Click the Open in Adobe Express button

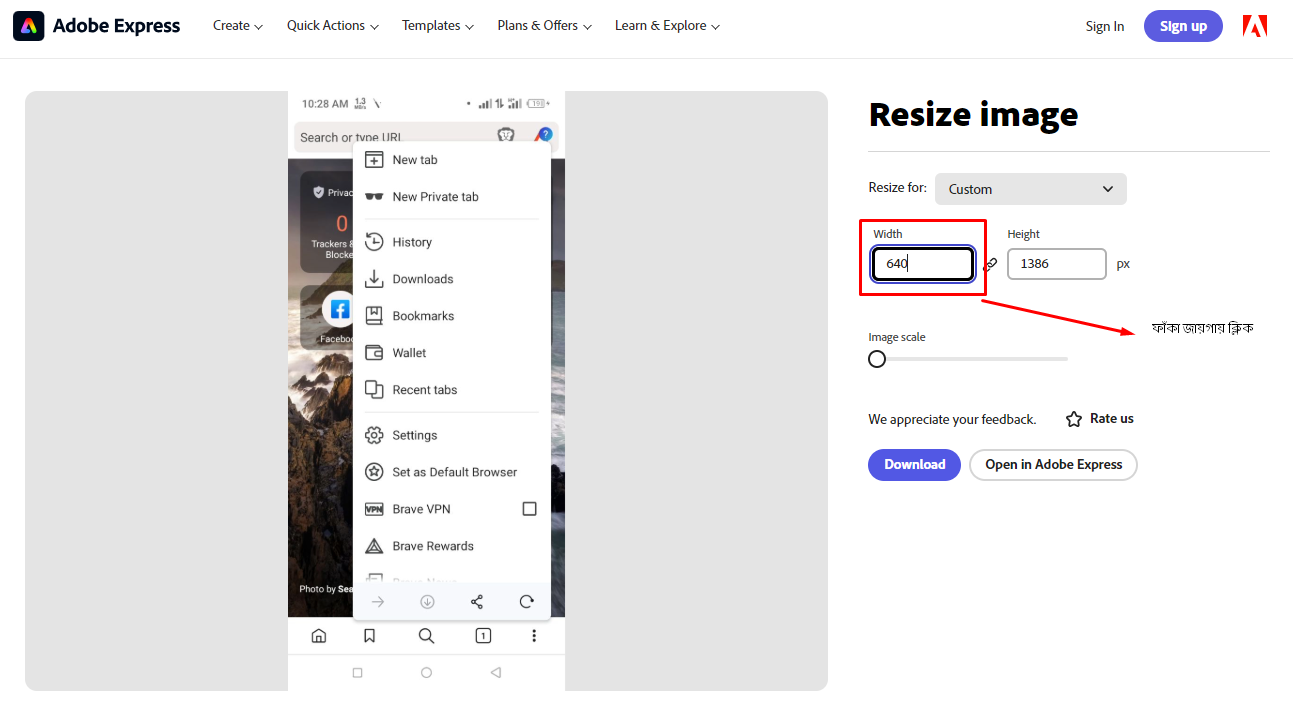tap(1053, 465)
